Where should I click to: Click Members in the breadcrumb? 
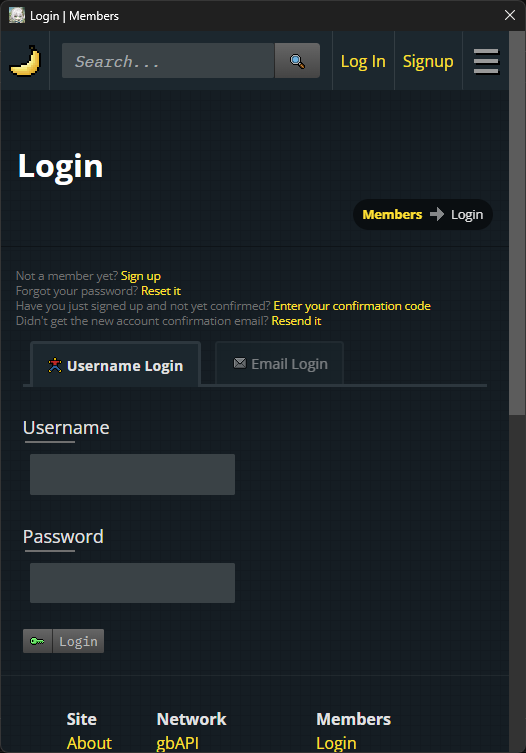pos(392,215)
